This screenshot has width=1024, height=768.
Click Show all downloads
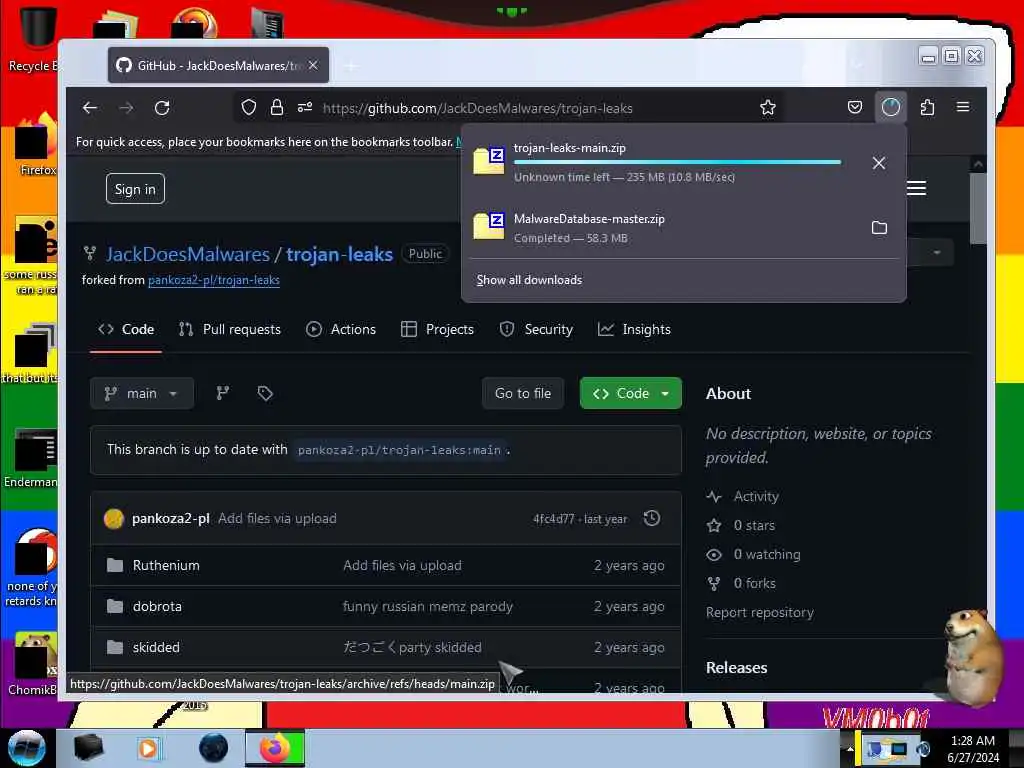click(x=529, y=280)
